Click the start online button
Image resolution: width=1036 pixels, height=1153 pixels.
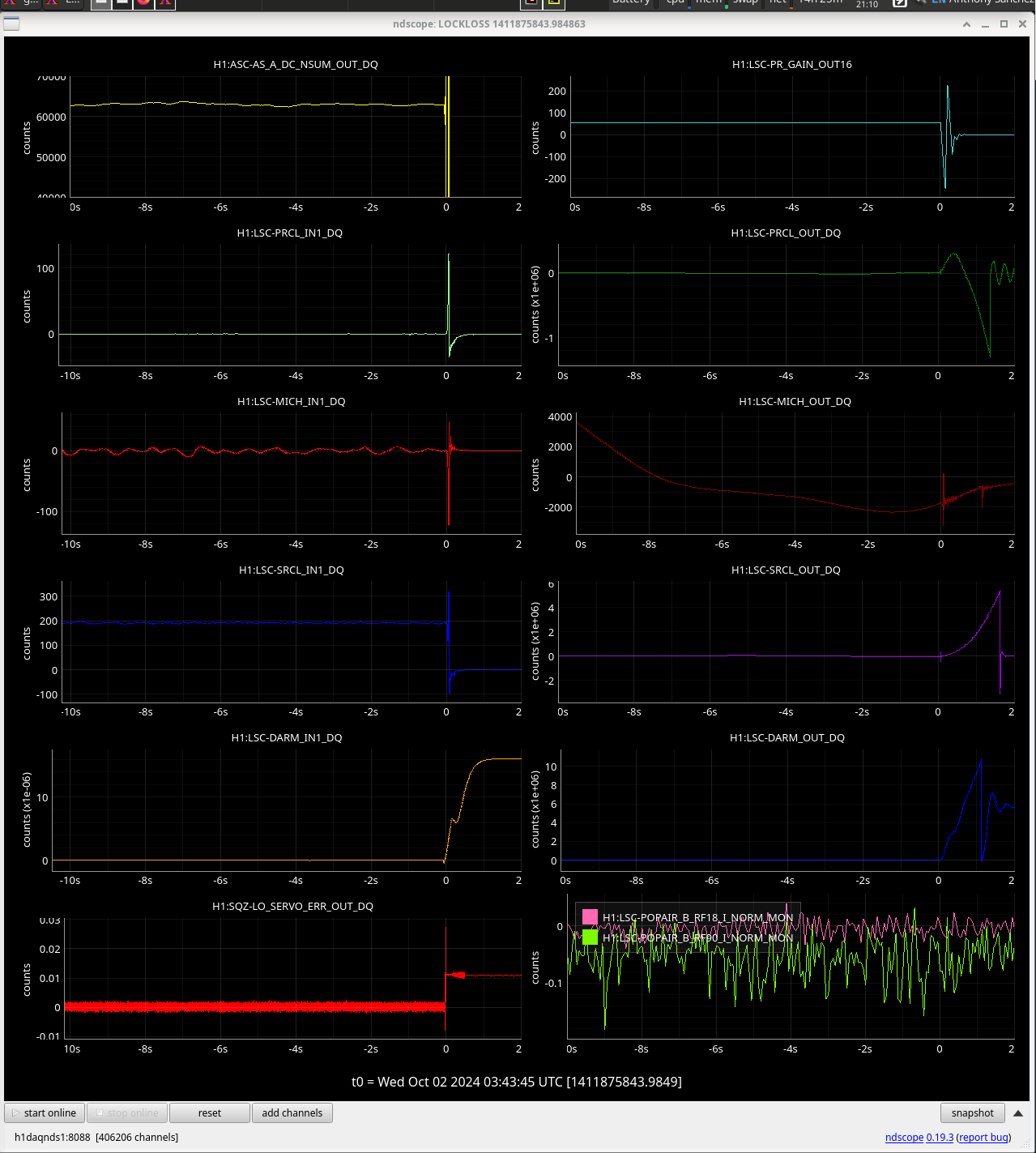pyautogui.click(x=45, y=1113)
